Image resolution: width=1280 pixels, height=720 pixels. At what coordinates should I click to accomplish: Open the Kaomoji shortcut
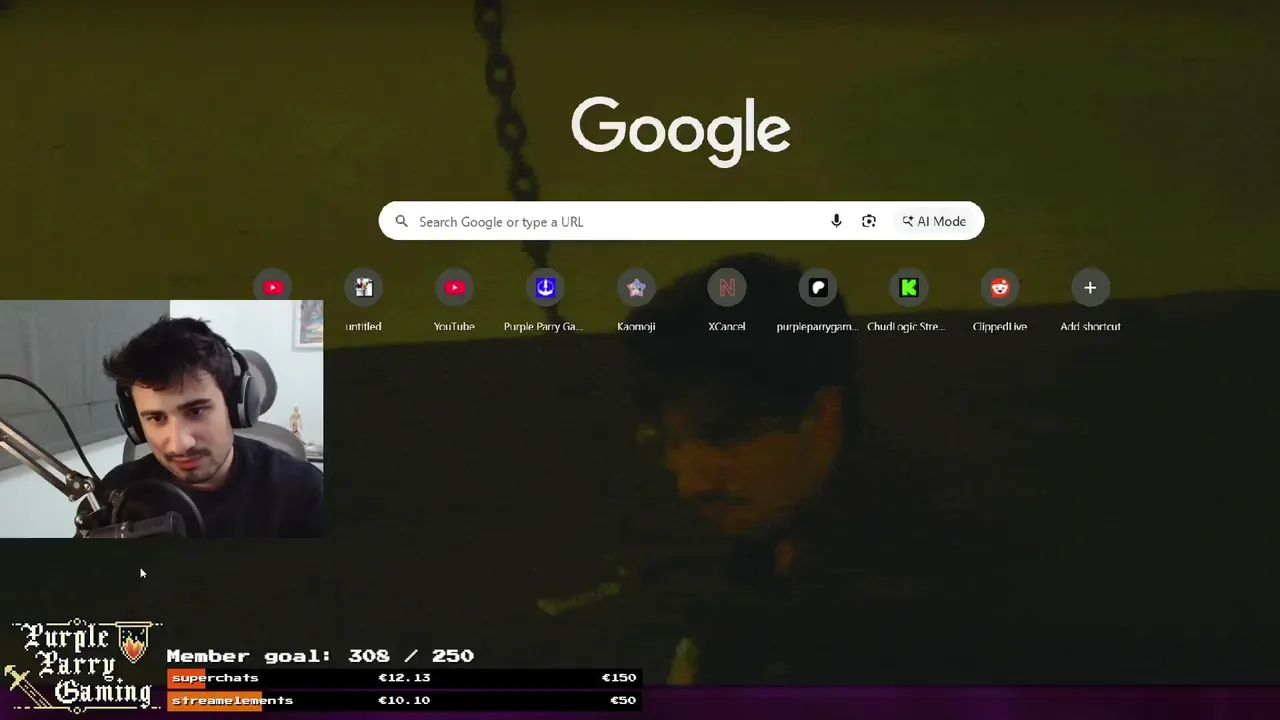[636, 288]
